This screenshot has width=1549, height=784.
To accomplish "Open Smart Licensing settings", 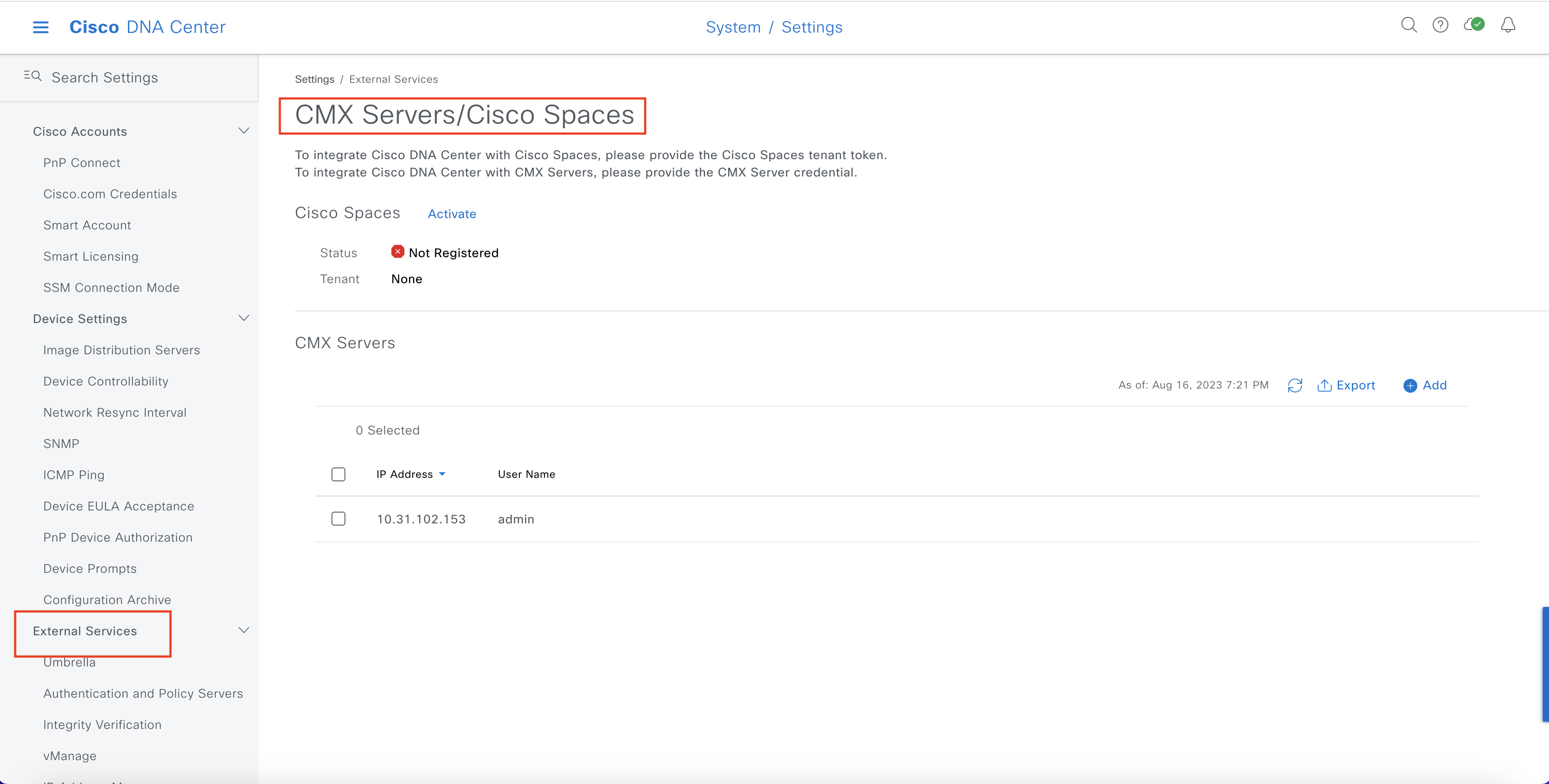I will 91,257.
